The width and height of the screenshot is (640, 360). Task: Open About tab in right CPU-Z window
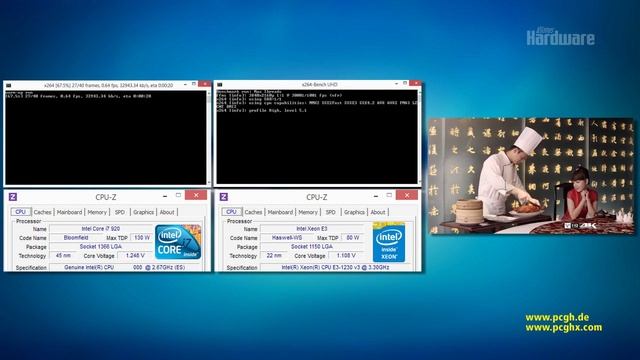click(x=378, y=212)
